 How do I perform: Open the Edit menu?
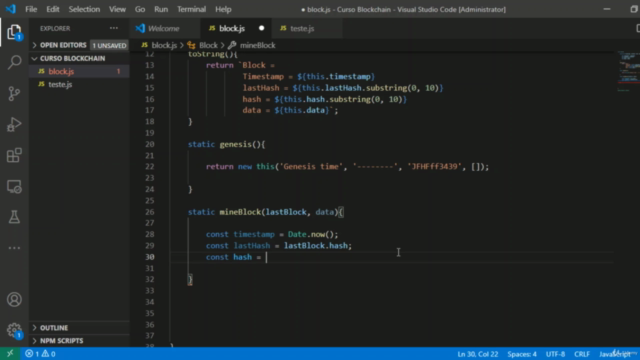(x=53, y=9)
